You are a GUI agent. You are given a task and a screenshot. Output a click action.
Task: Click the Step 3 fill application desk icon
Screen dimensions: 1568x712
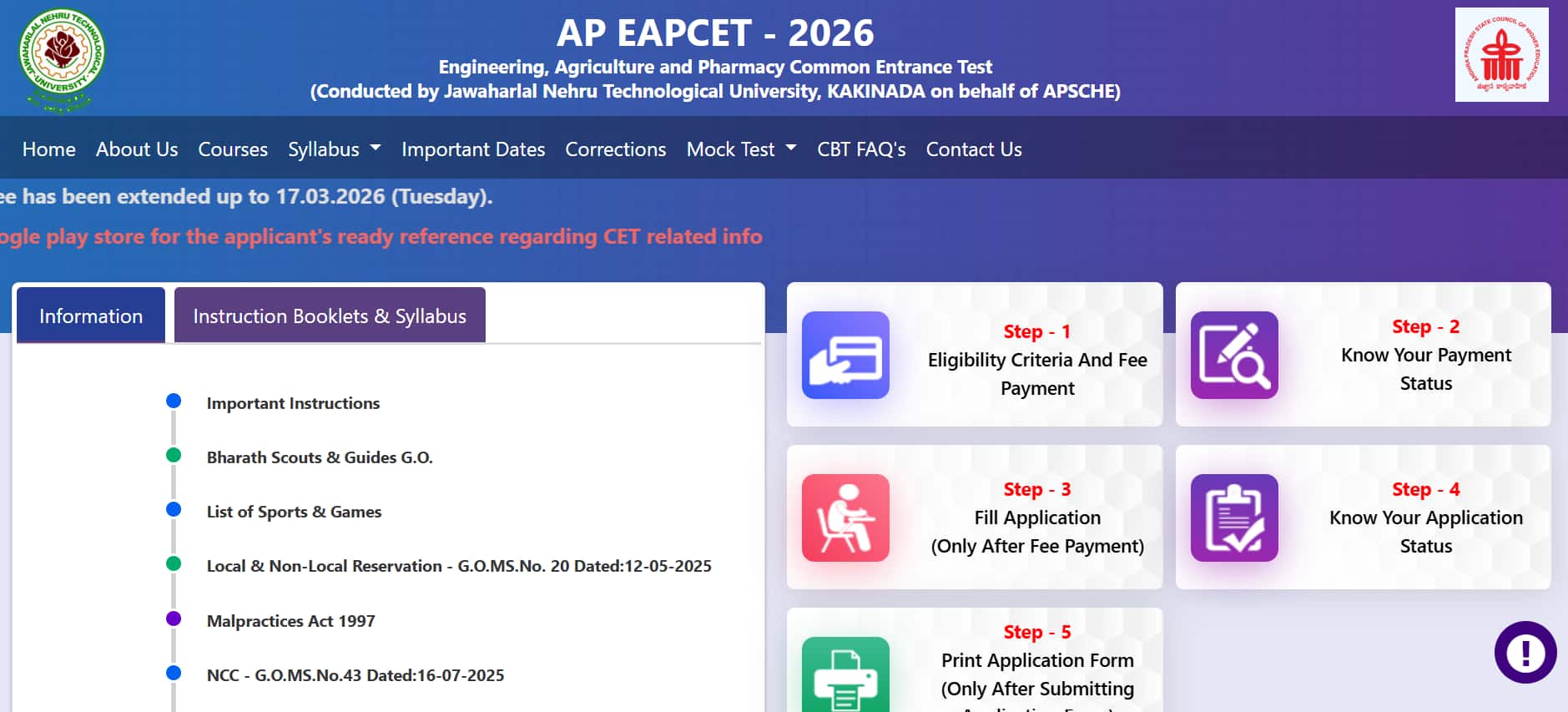pyautogui.click(x=845, y=518)
